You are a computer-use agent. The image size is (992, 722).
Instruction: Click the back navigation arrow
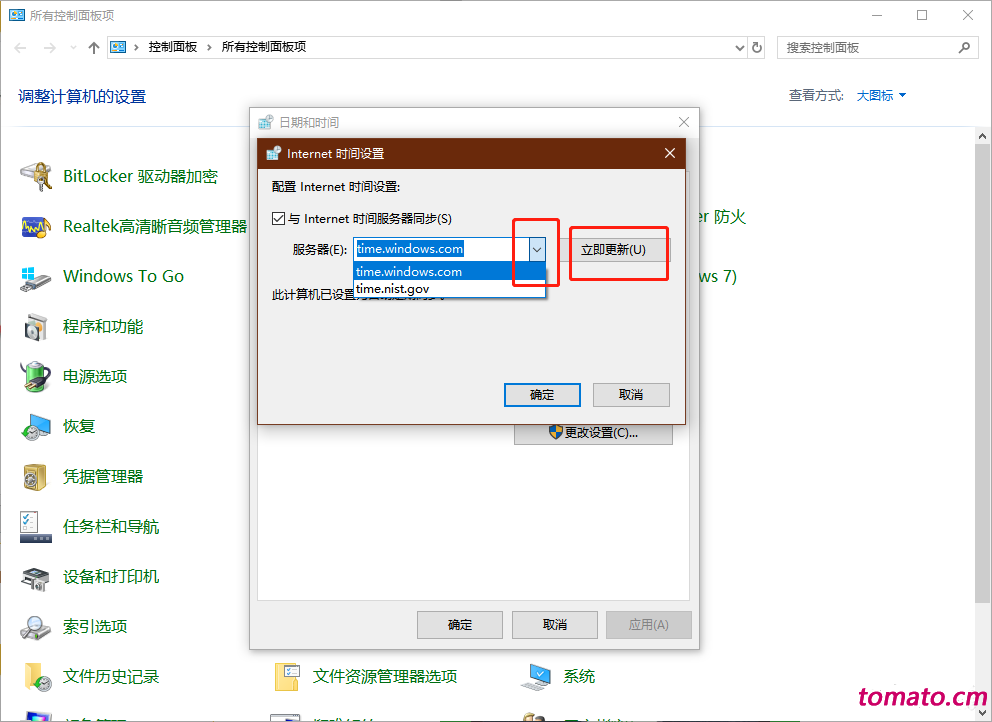[20, 47]
